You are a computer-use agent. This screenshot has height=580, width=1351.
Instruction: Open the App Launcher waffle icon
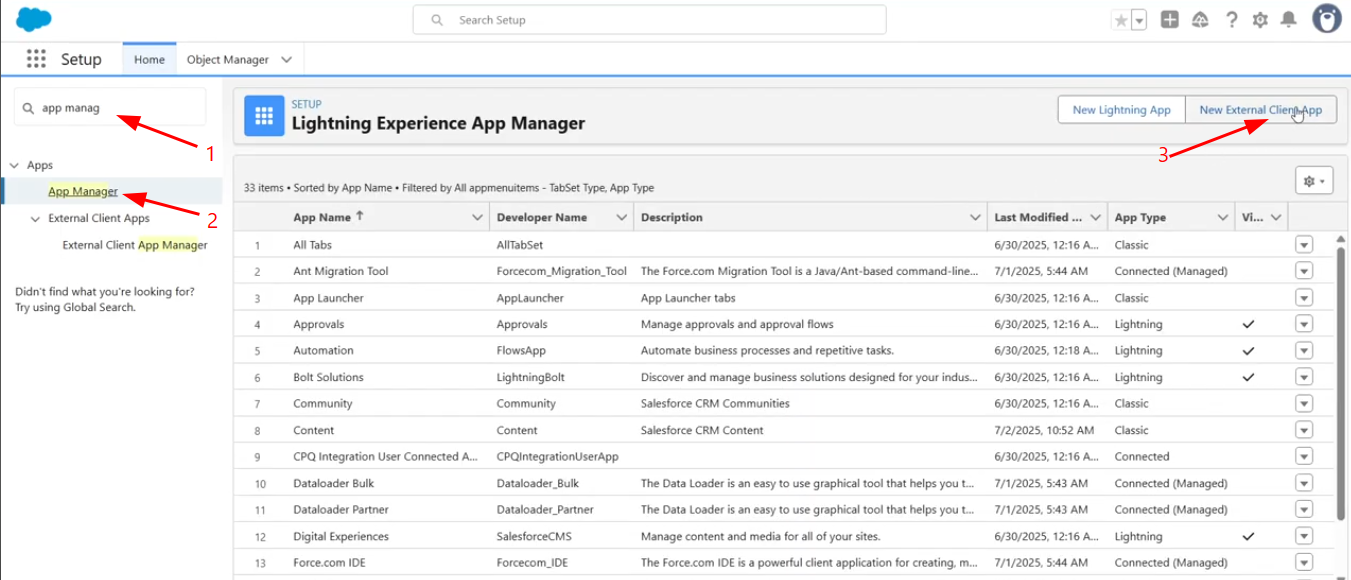click(37, 59)
